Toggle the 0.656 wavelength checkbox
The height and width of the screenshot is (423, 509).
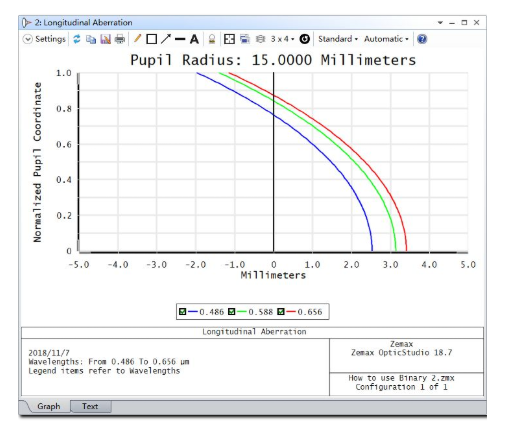(x=281, y=312)
